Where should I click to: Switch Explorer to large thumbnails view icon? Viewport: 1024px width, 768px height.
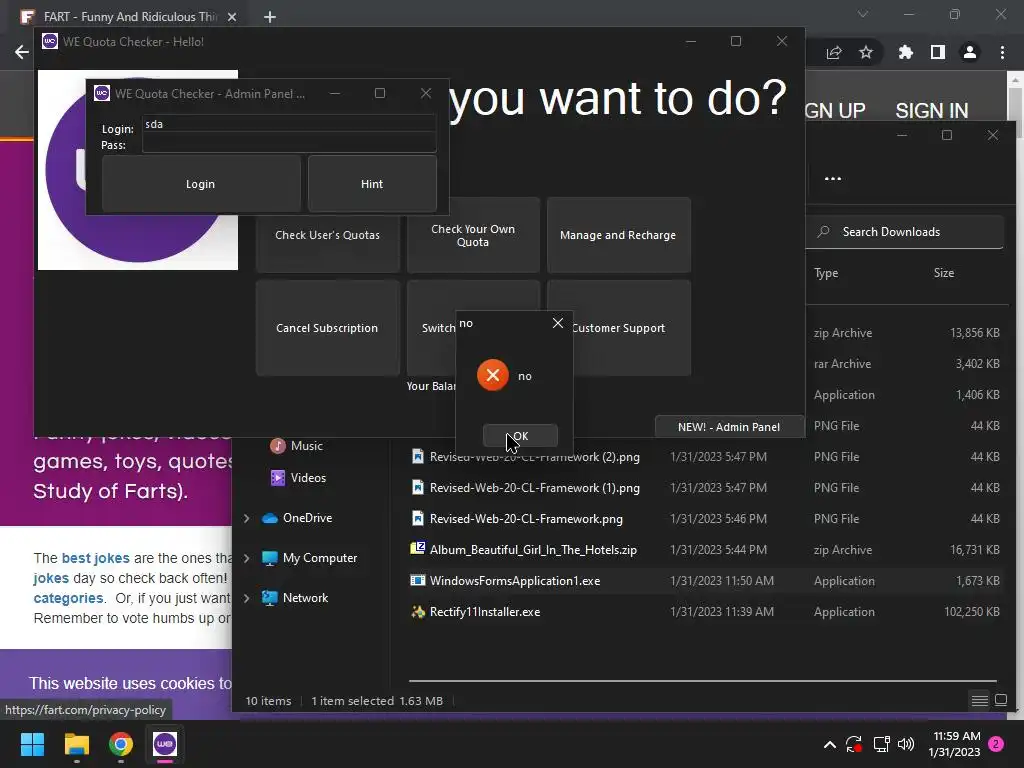(1000, 701)
